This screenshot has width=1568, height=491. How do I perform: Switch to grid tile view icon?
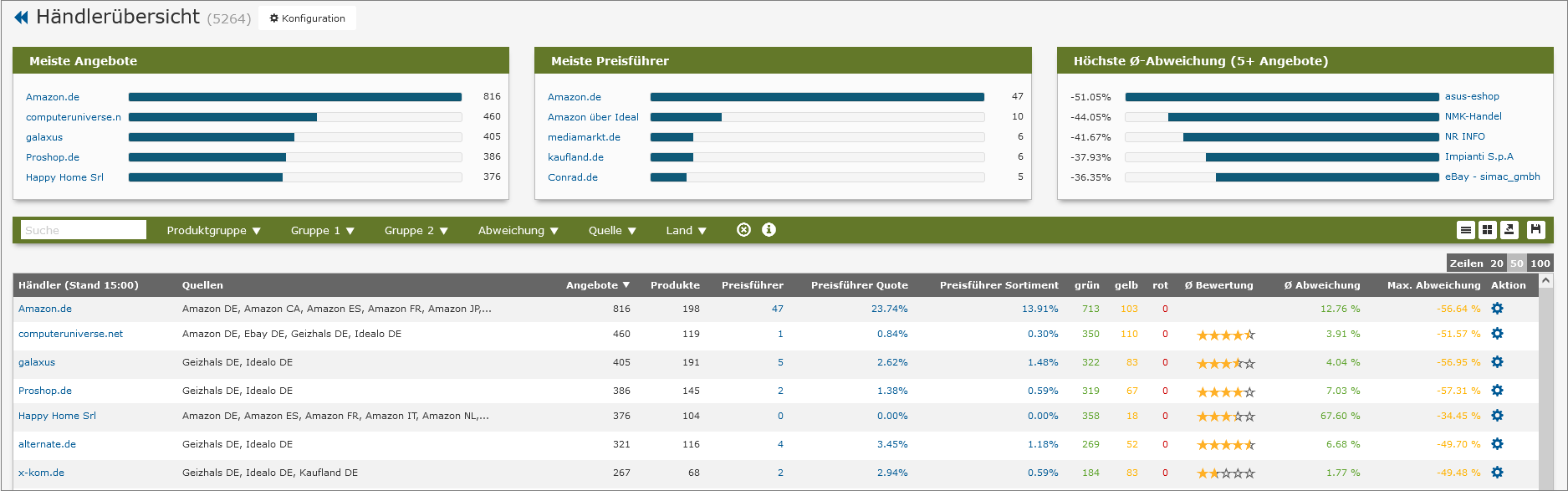click(x=1487, y=230)
